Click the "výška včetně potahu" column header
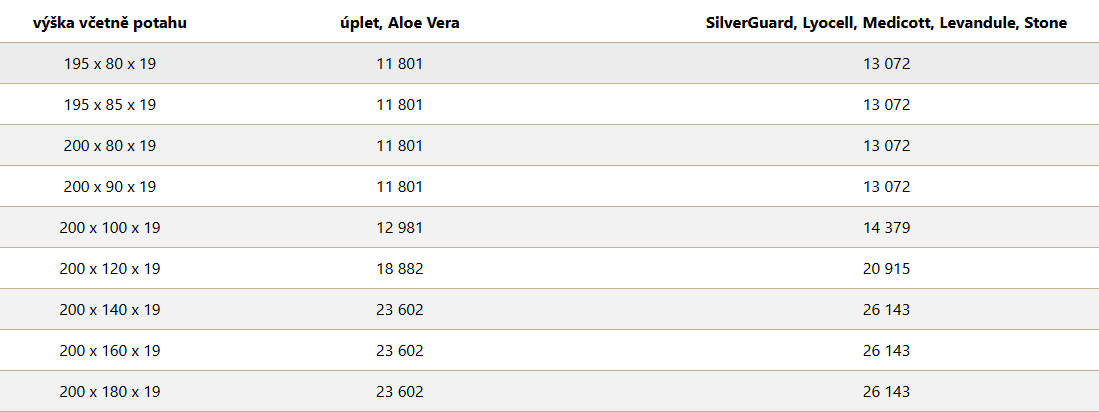 (x=110, y=23)
